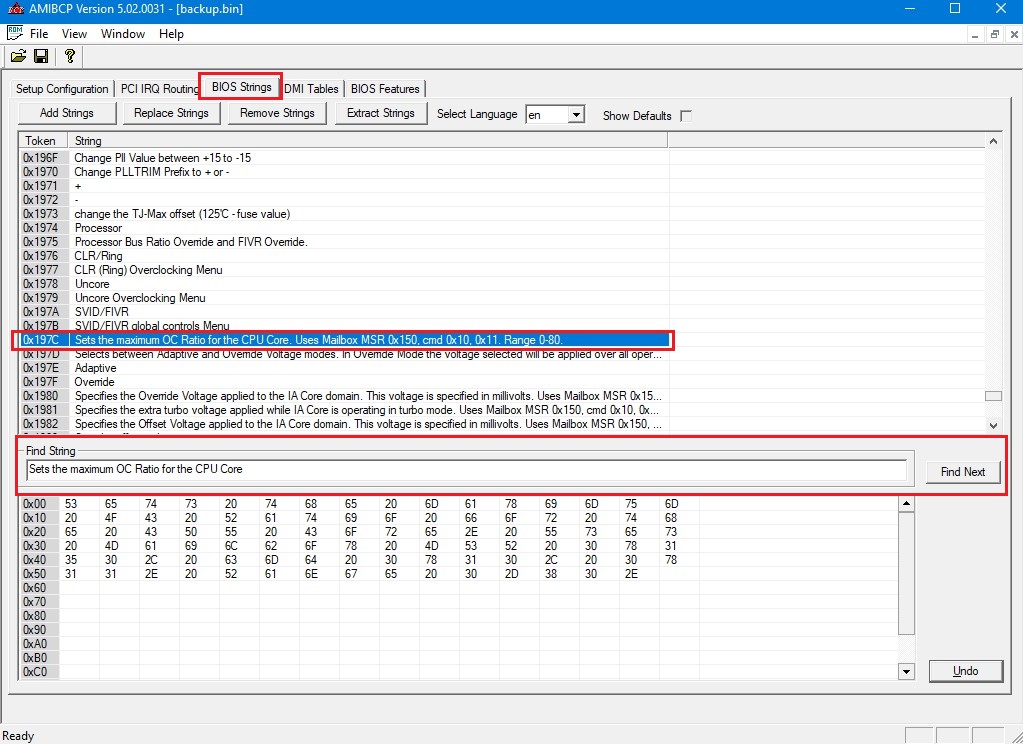Click the String column header
The width and height of the screenshot is (1023, 744).
[x=369, y=140]
